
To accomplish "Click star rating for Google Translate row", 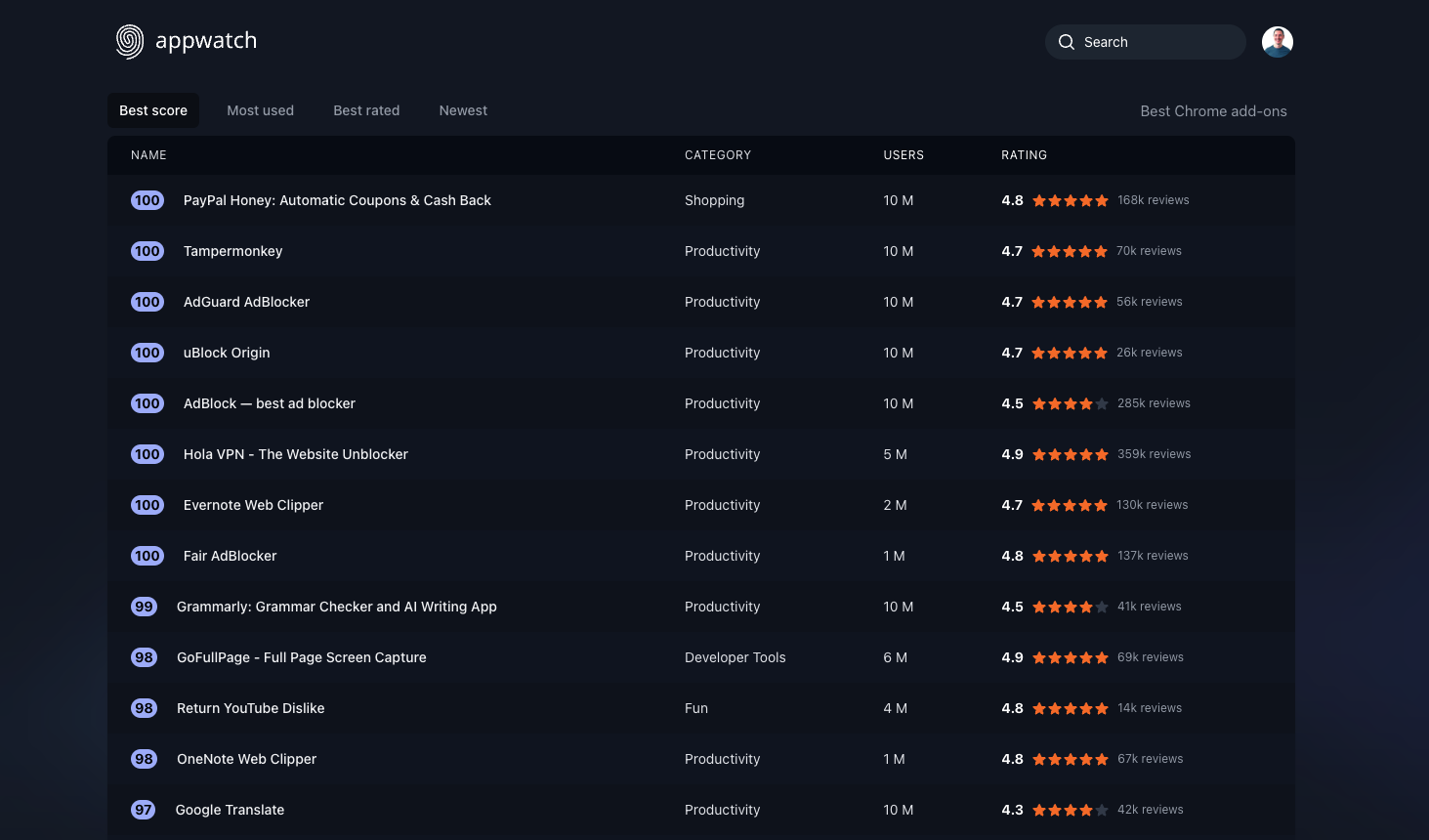I will [1071, 810].
